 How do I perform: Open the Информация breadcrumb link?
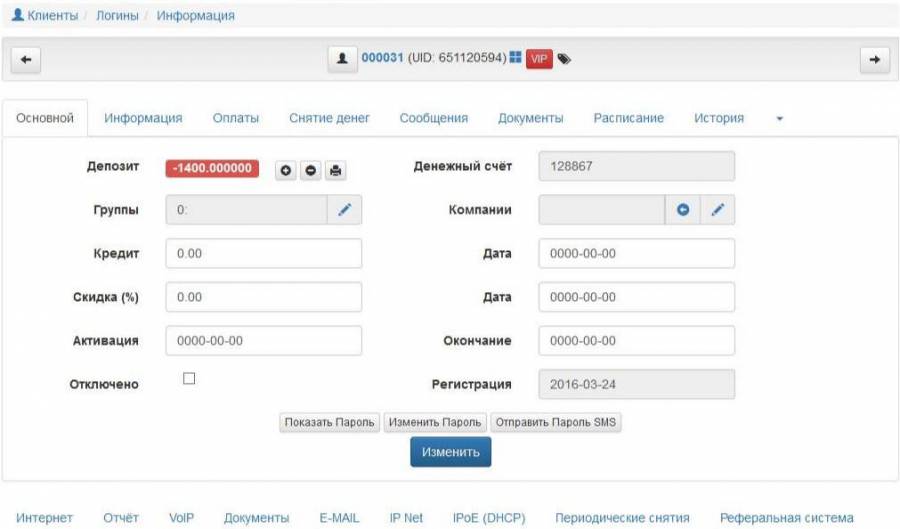coord(195,15)
